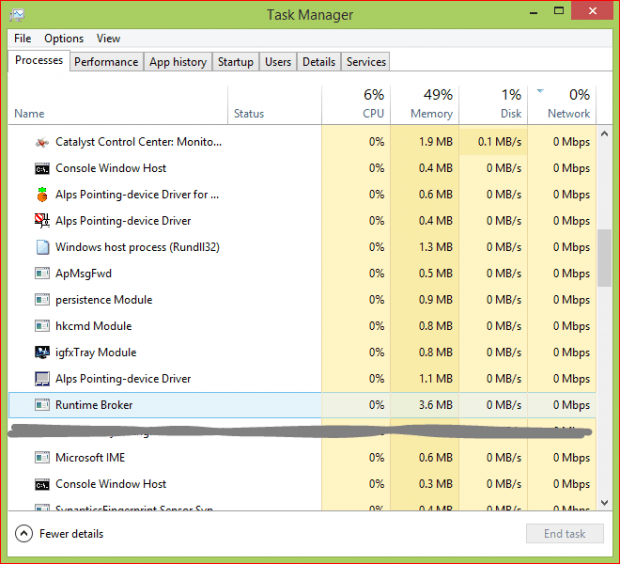Click the Runtime Broker process icon
This screenshot has height=564, width=620.
(x=42, y=405)
